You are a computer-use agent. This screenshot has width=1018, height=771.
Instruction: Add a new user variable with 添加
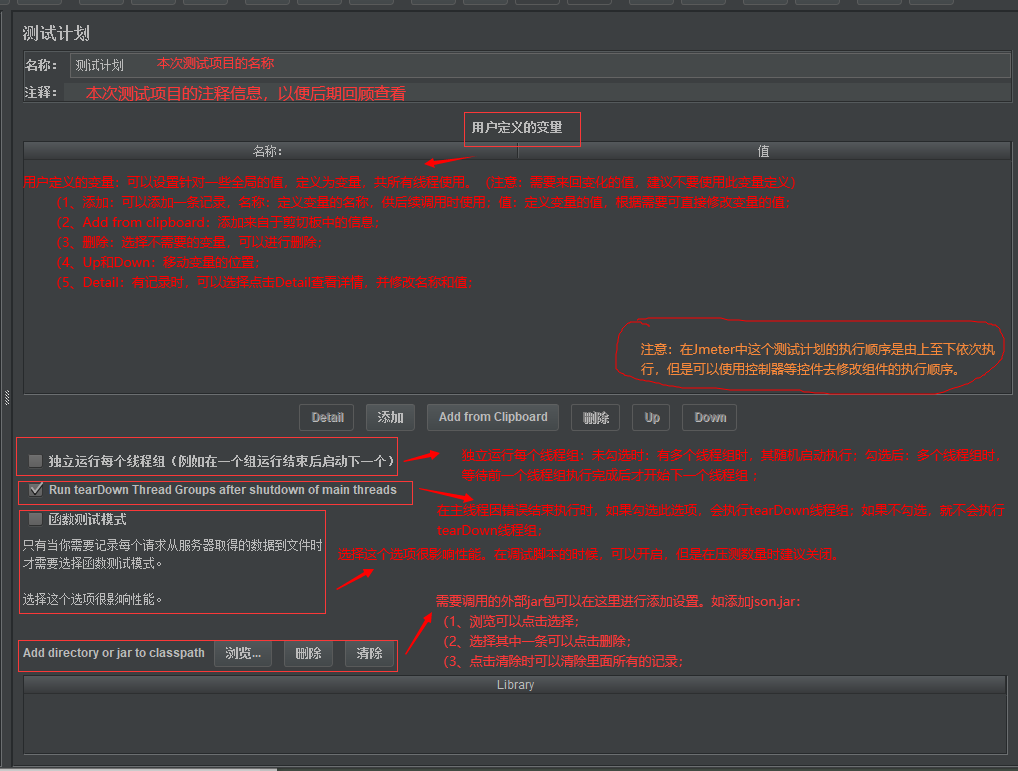390,417
